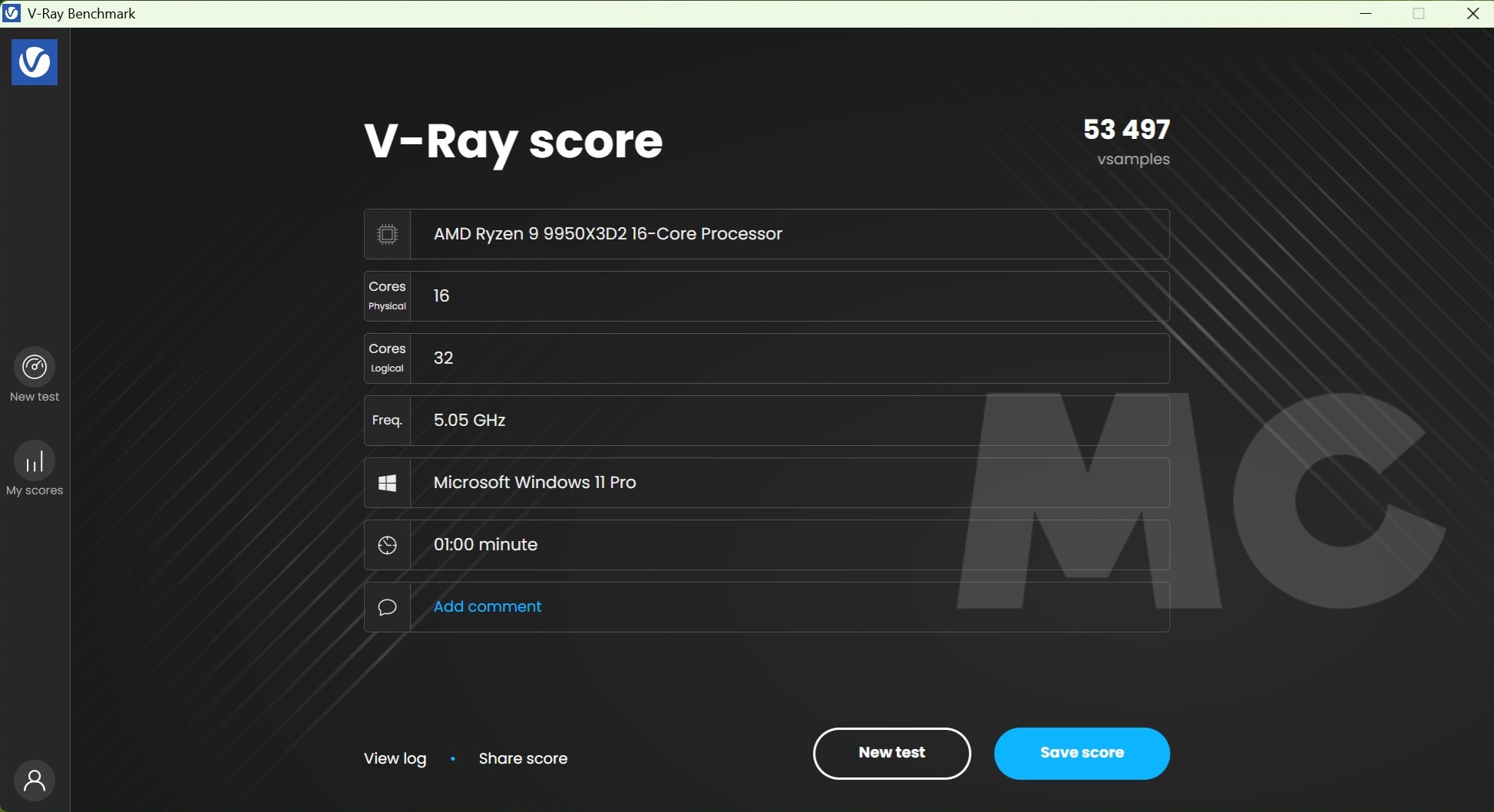Click the logical Cores value 32

(442, 358)
